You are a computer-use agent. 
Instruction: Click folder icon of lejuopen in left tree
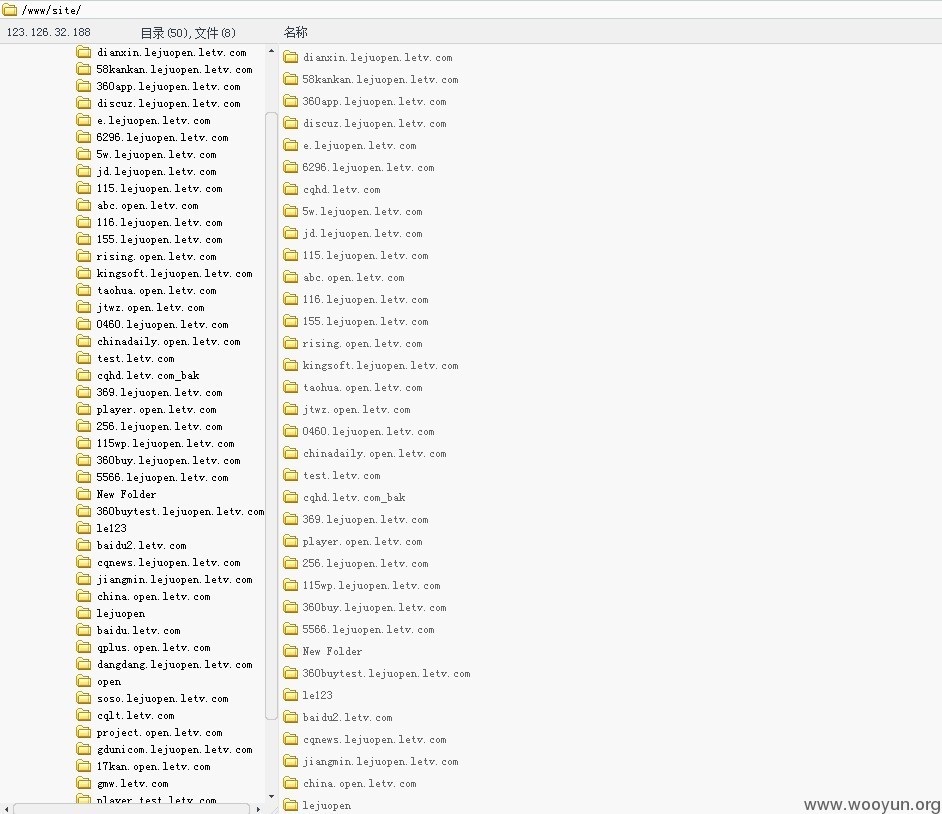(84, 613)
